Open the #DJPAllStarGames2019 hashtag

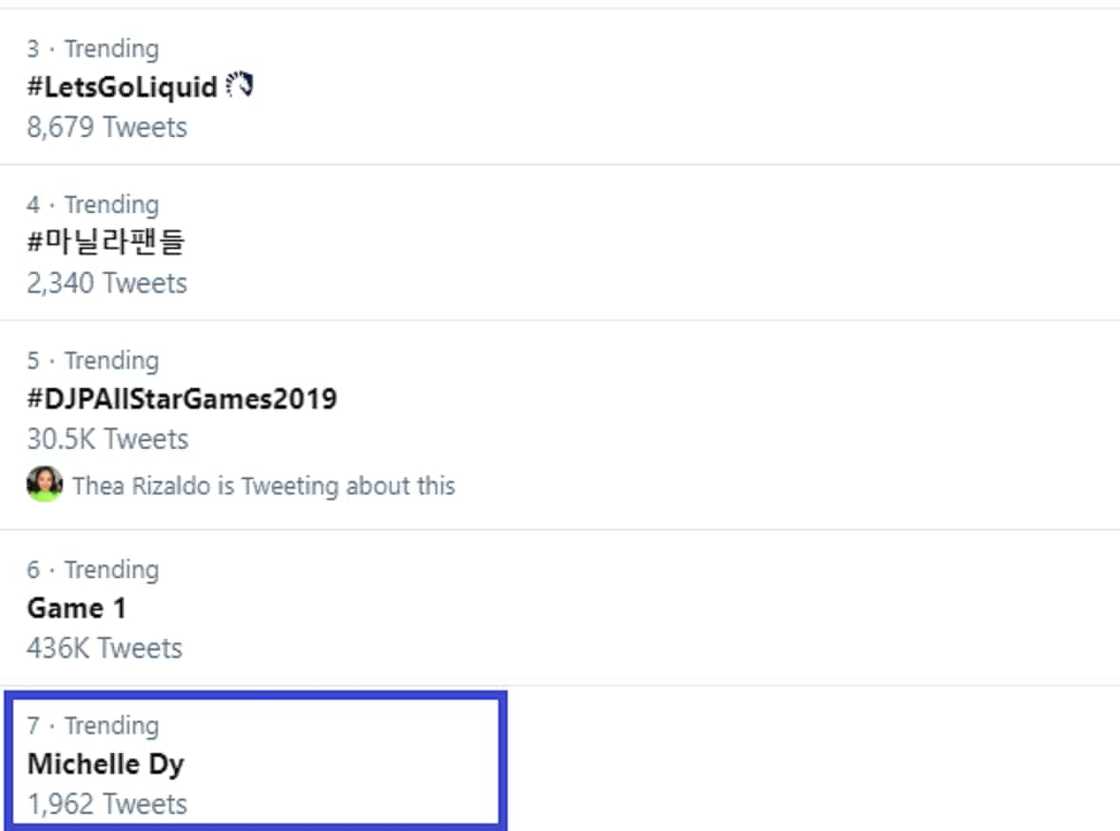click(x=182, y=399)
